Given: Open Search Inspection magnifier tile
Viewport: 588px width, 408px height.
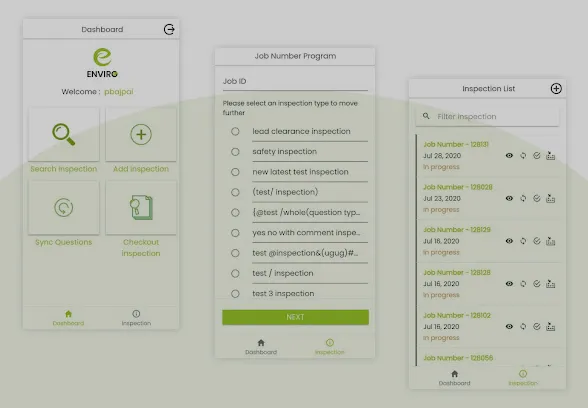Looking at the screenshot, I should point(64,134).
